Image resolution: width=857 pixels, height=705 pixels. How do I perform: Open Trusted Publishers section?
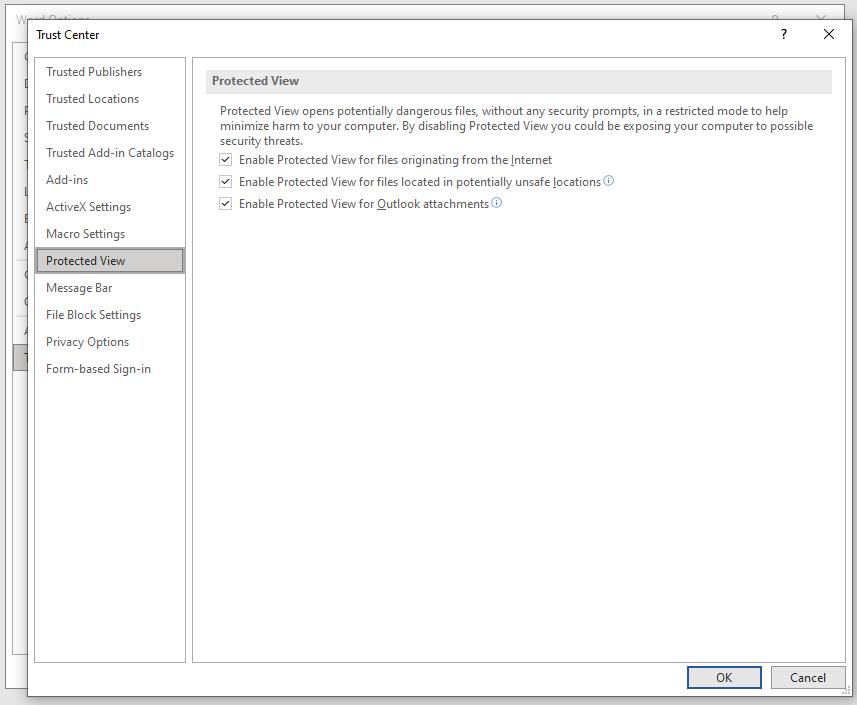[94, 72]
